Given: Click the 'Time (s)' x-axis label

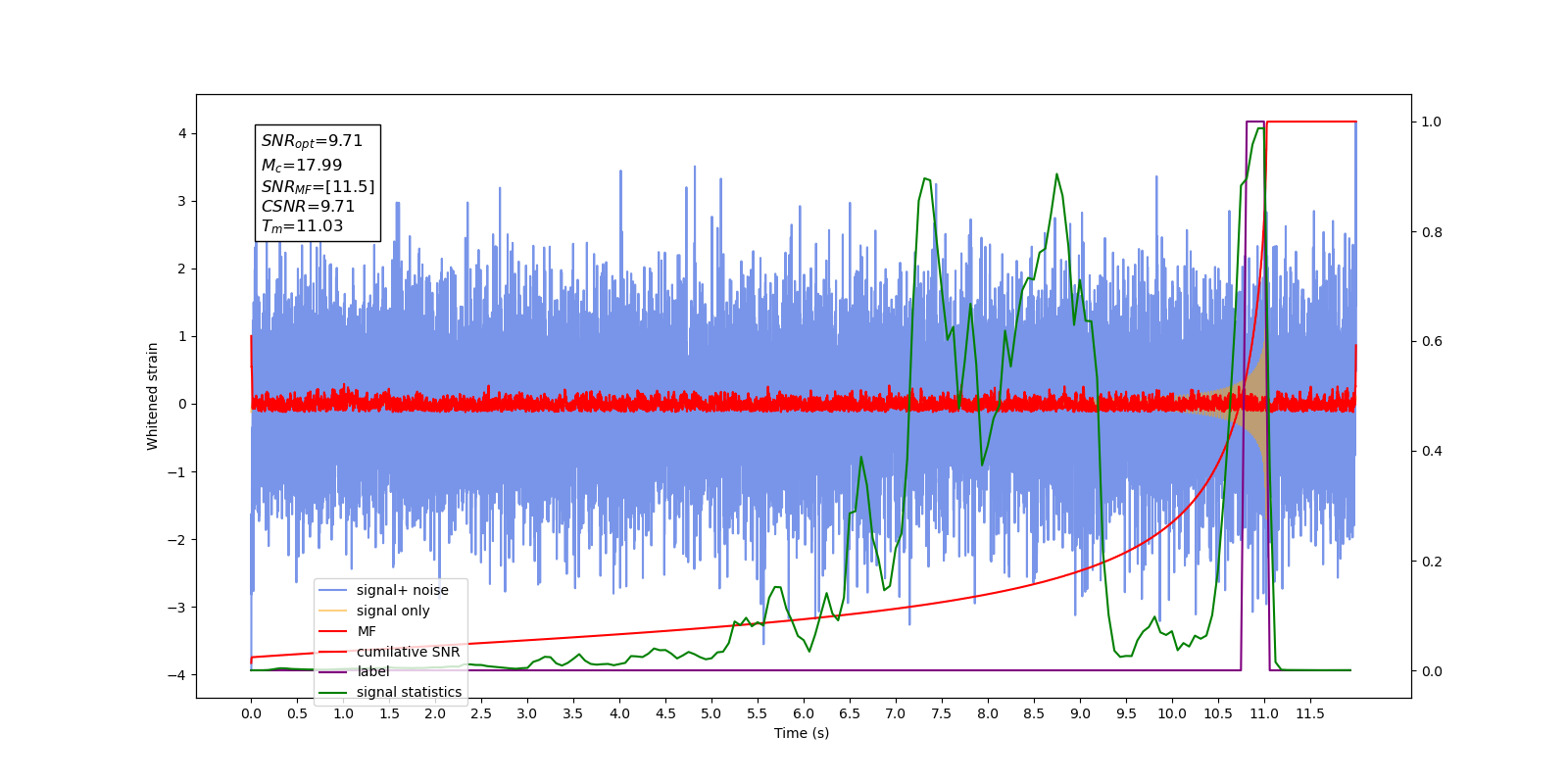Looking at the screenshot, I should [x=802, y=733].
